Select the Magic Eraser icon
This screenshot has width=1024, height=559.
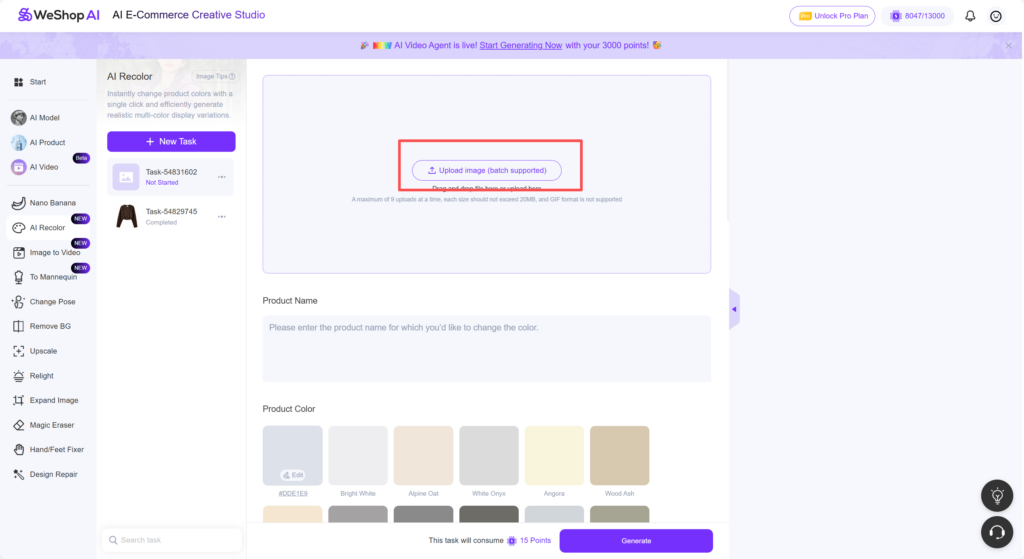[18, 425]
